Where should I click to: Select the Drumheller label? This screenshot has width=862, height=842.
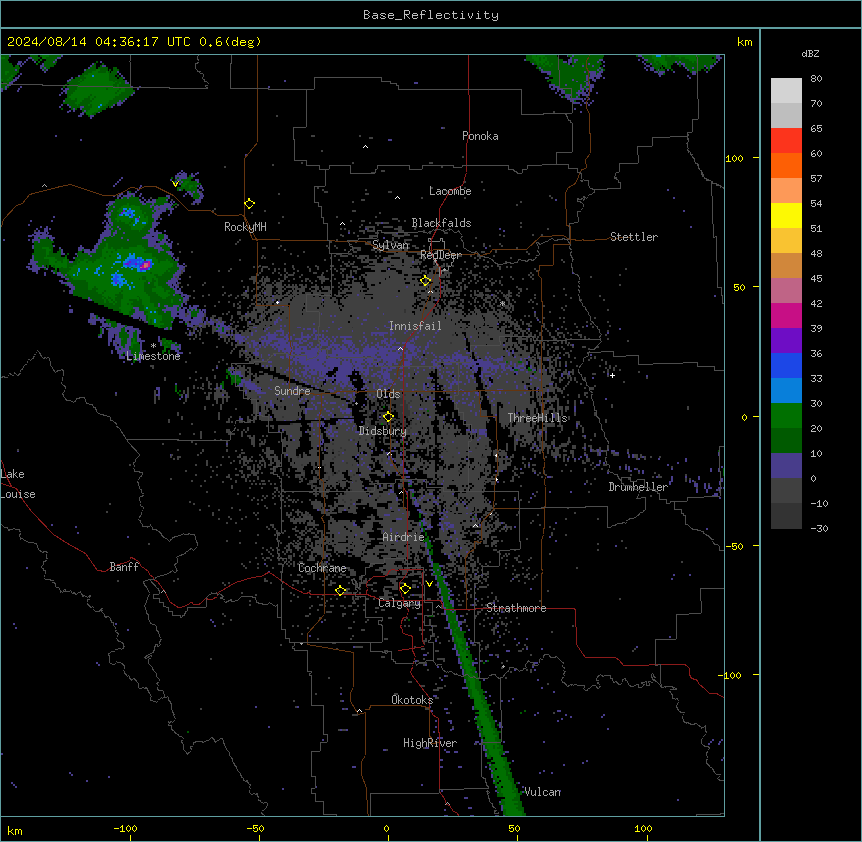638,487
